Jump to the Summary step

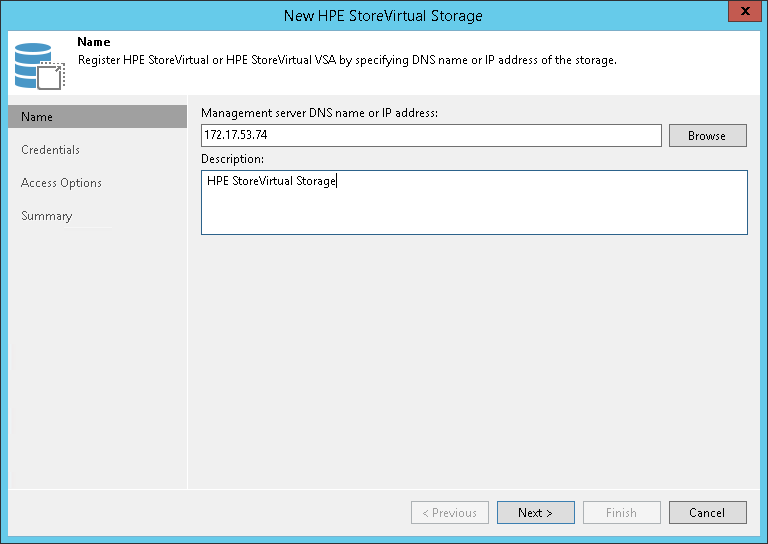point(47,216)
